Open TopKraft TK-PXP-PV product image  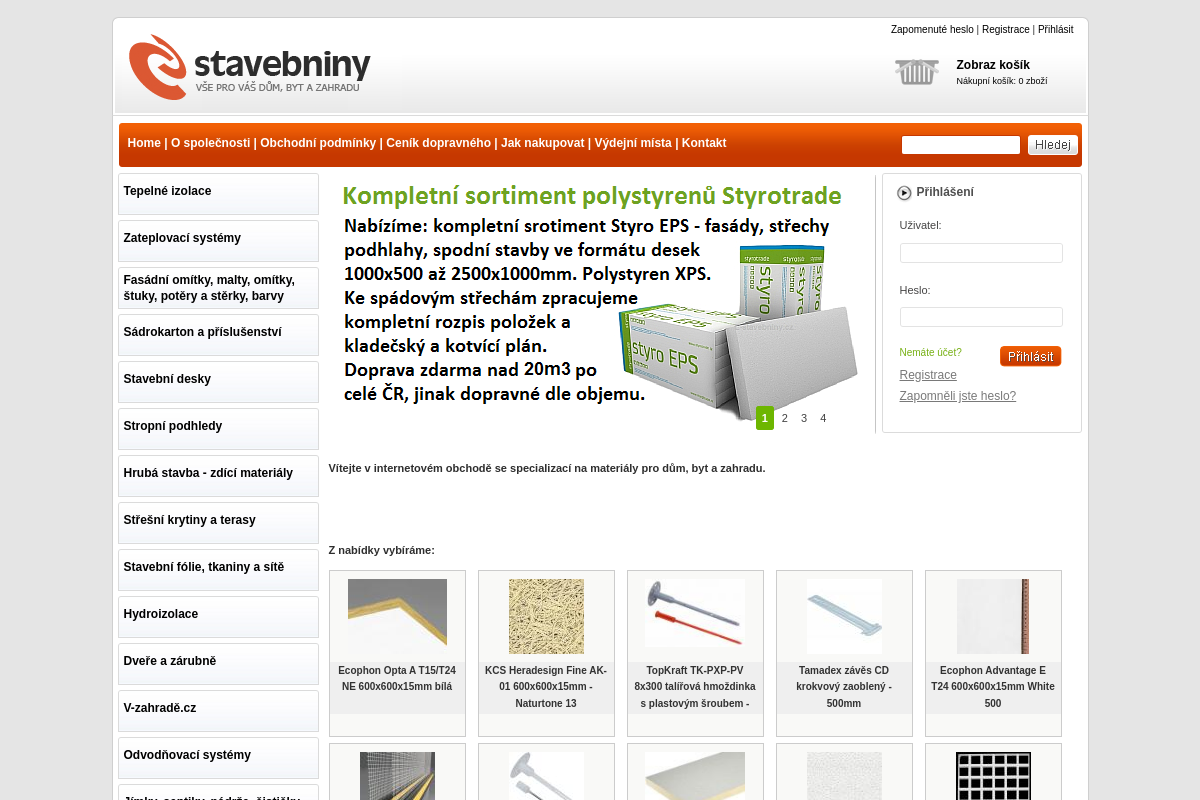695,613
